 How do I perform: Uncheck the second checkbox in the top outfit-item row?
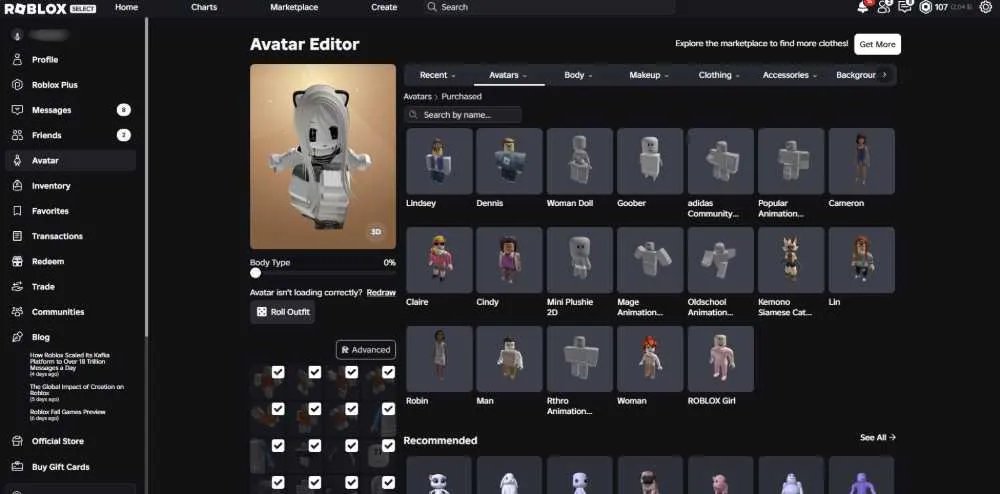pos(315,372)
